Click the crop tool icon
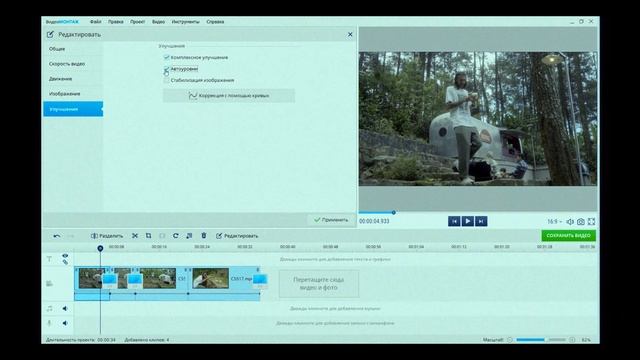Screen dimensions: 640x360 tap(149, 236)
